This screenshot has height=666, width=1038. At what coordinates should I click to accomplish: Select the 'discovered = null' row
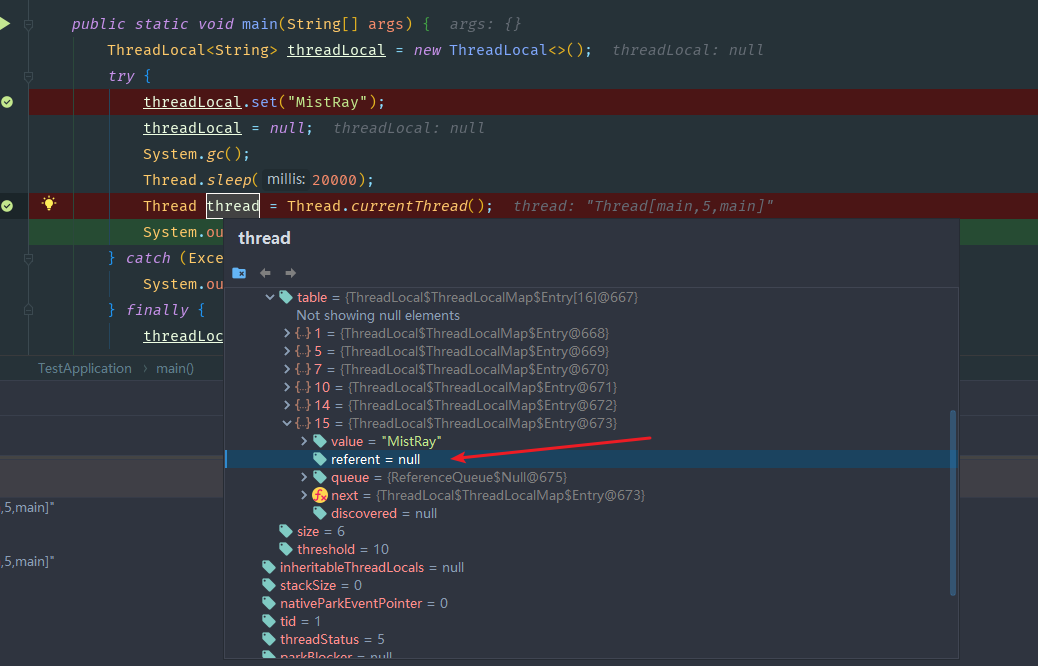point(589,513)
